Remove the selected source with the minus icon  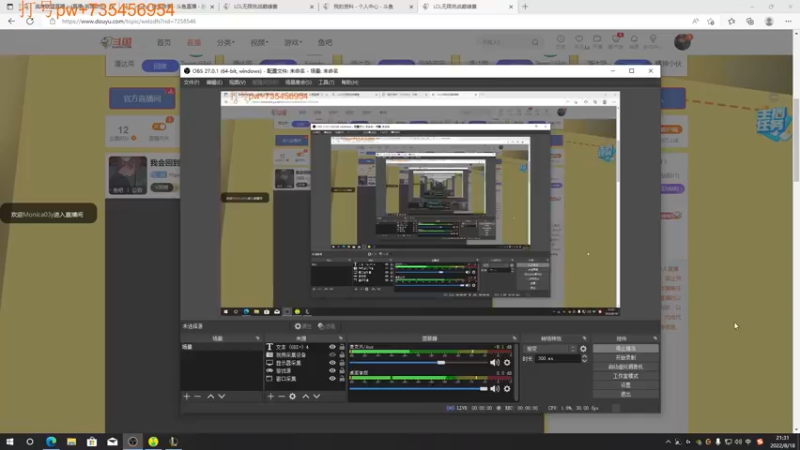(x=281, y=396)
